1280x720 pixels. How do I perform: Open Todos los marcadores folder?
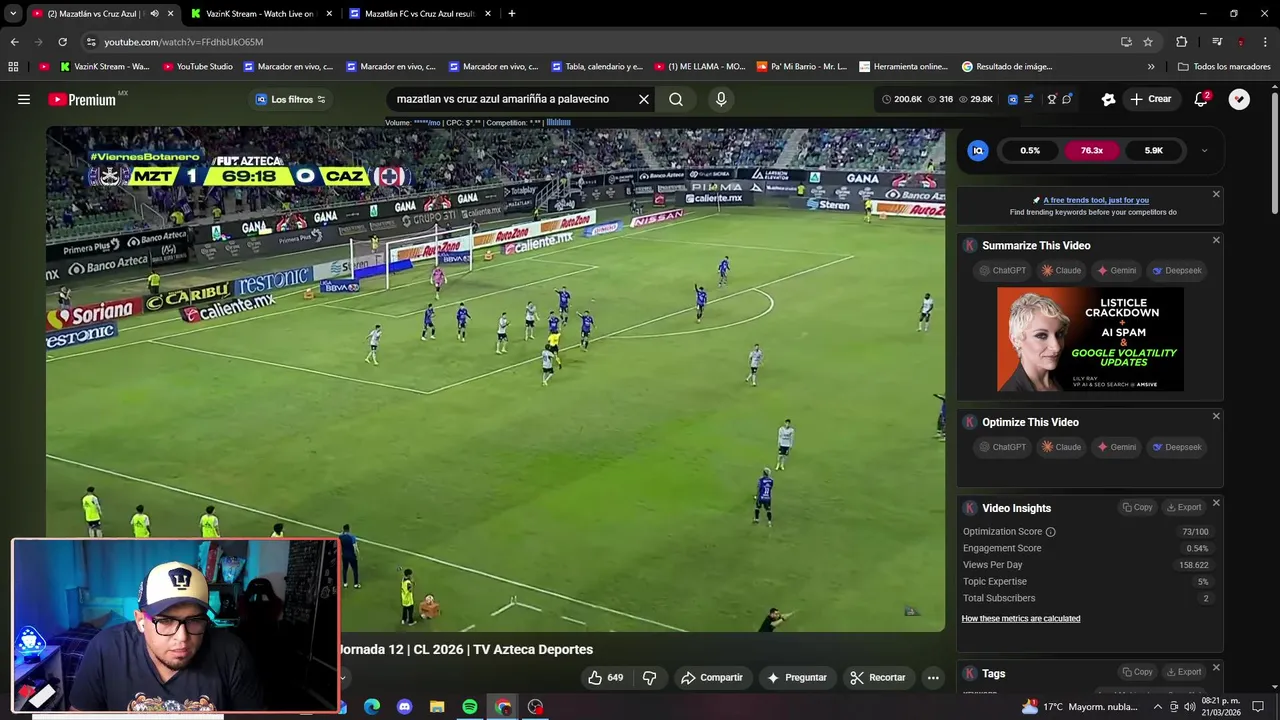click(x=1224, y=67)
